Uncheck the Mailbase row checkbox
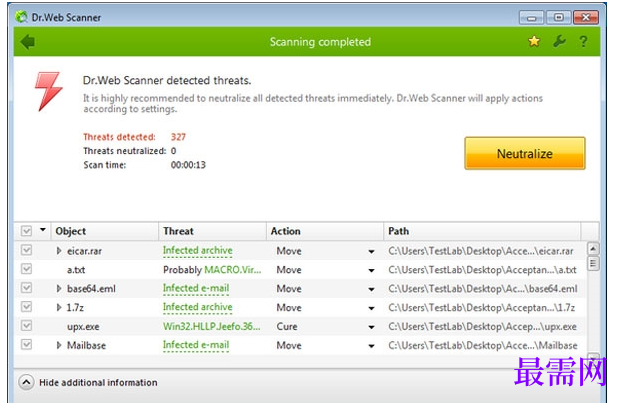The width and height of the screenshot is (626, 403). tap(26, 344)
